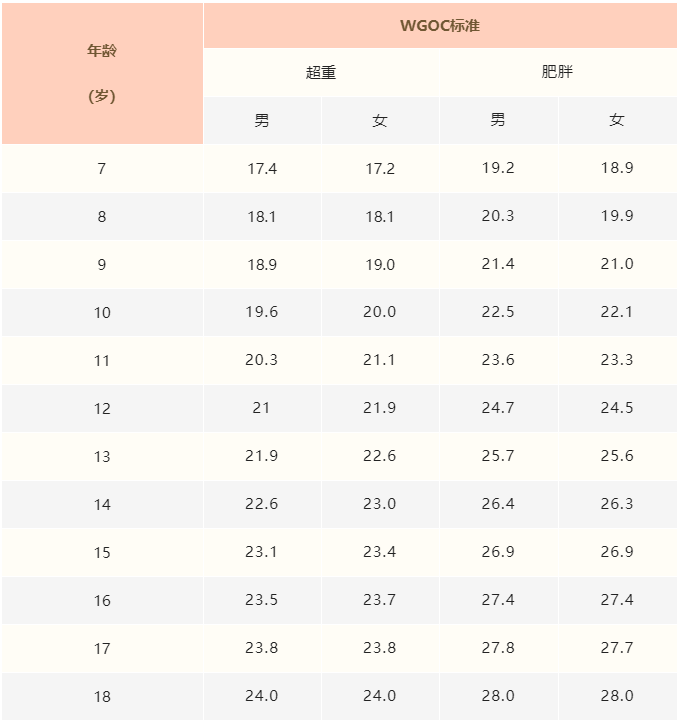Screen dimensions: 680x725
Task: Click the age 7 row label
Action: click(x=102, y=169)
